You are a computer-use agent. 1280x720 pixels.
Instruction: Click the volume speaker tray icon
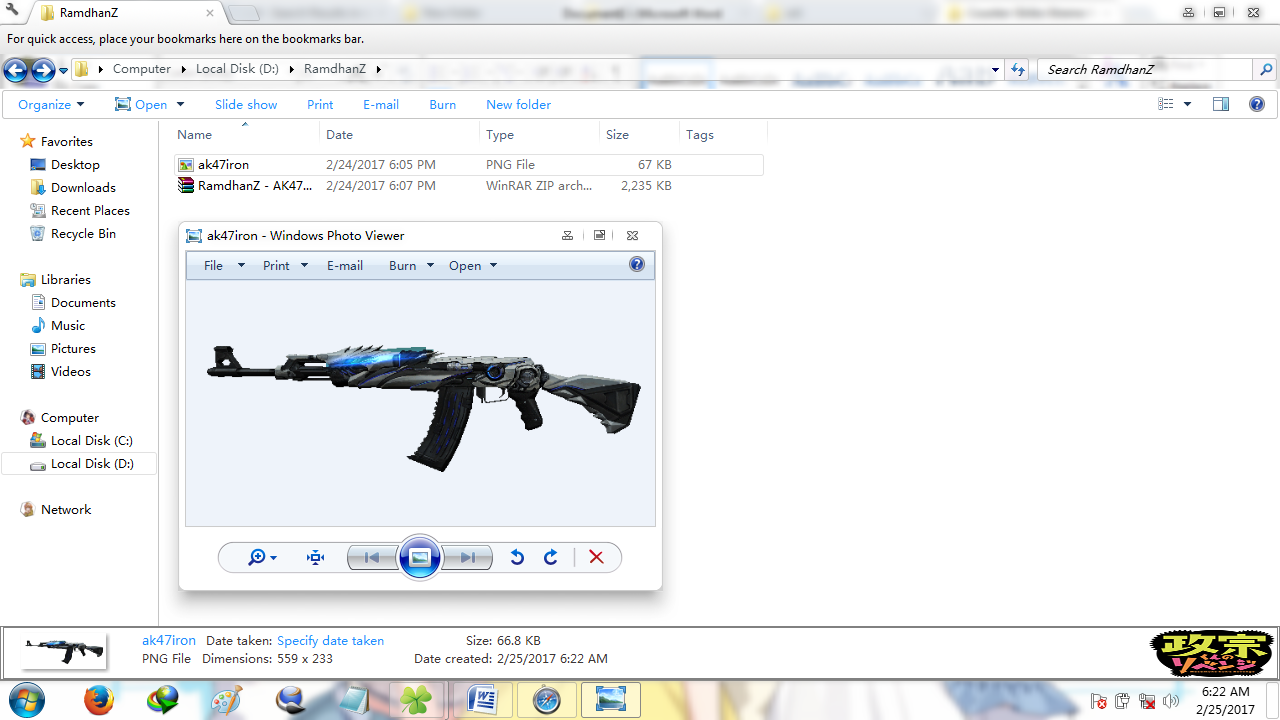coord(1172,701)
